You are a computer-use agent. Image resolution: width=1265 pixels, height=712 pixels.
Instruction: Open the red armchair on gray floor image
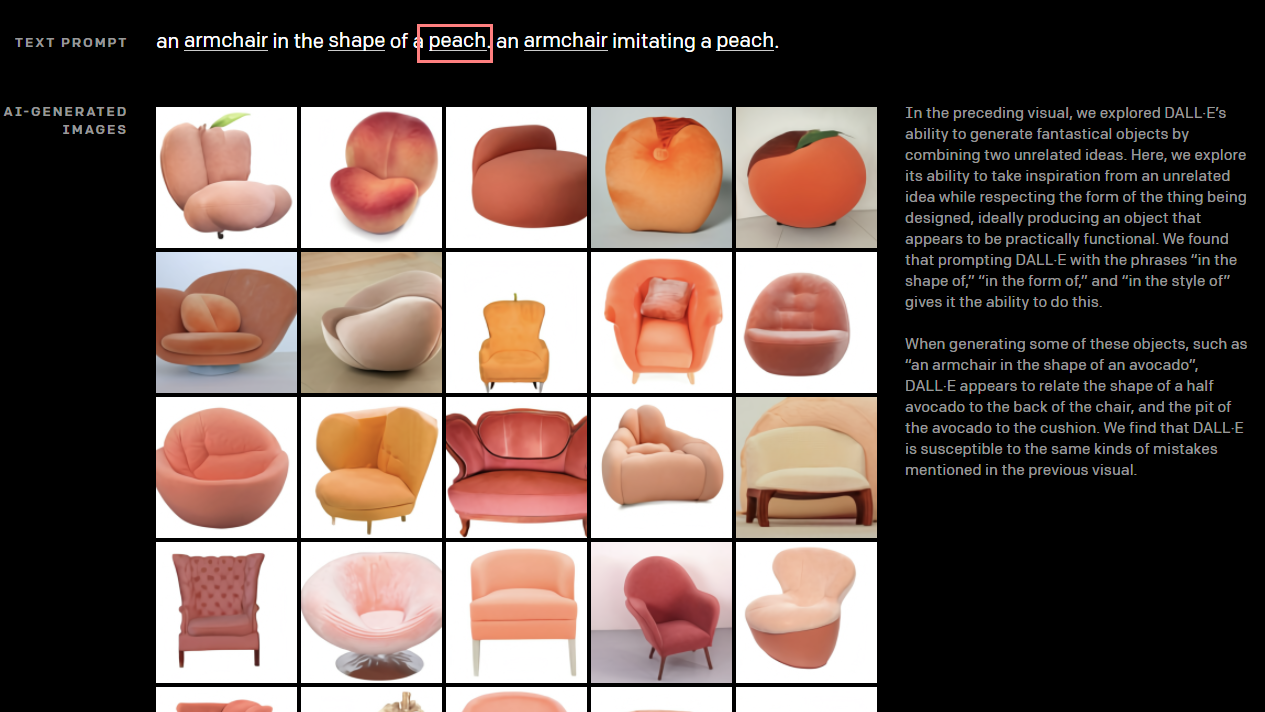[661, 613]
